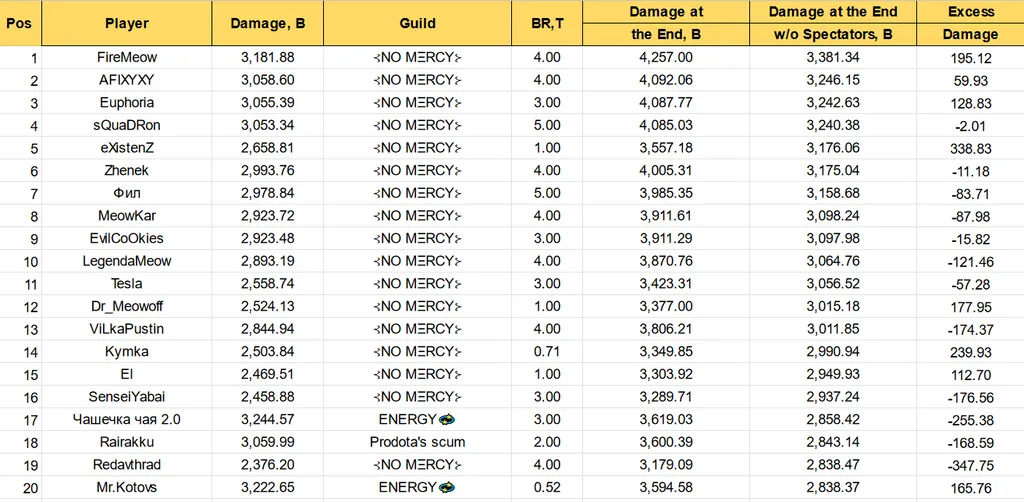Viewport: 1024px width, 502px height.
Task: Click the Guild column header
Action: pyautogui.click(x=417, y=24)
